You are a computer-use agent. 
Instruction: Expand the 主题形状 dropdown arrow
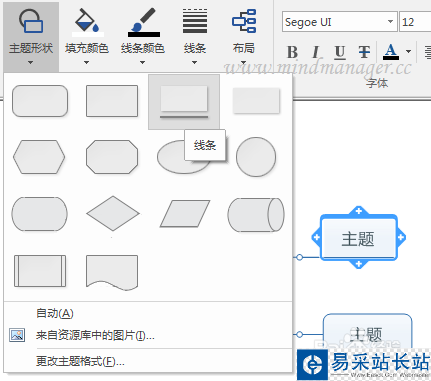pos(30,62)
